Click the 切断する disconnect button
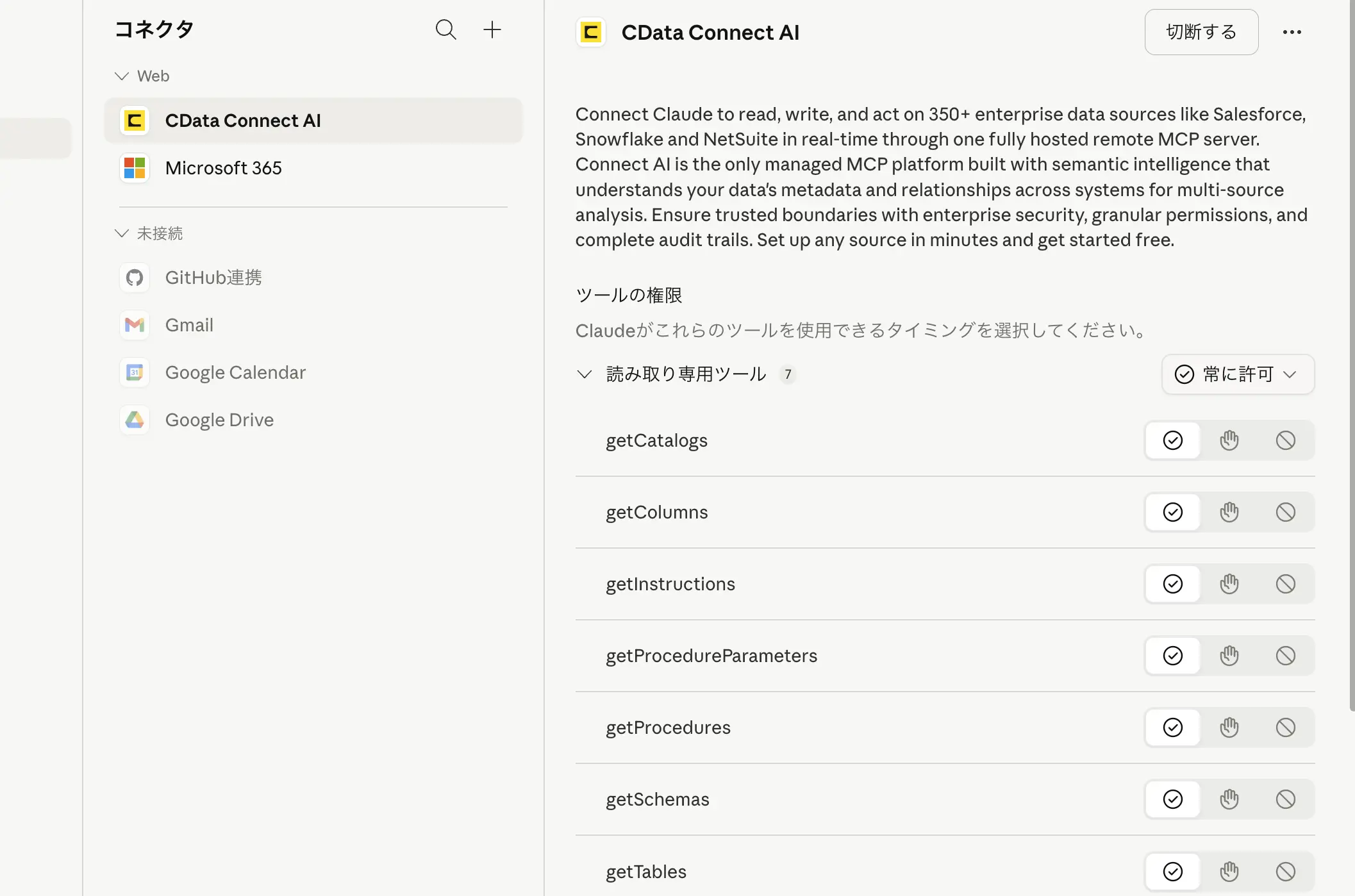 1201,32
